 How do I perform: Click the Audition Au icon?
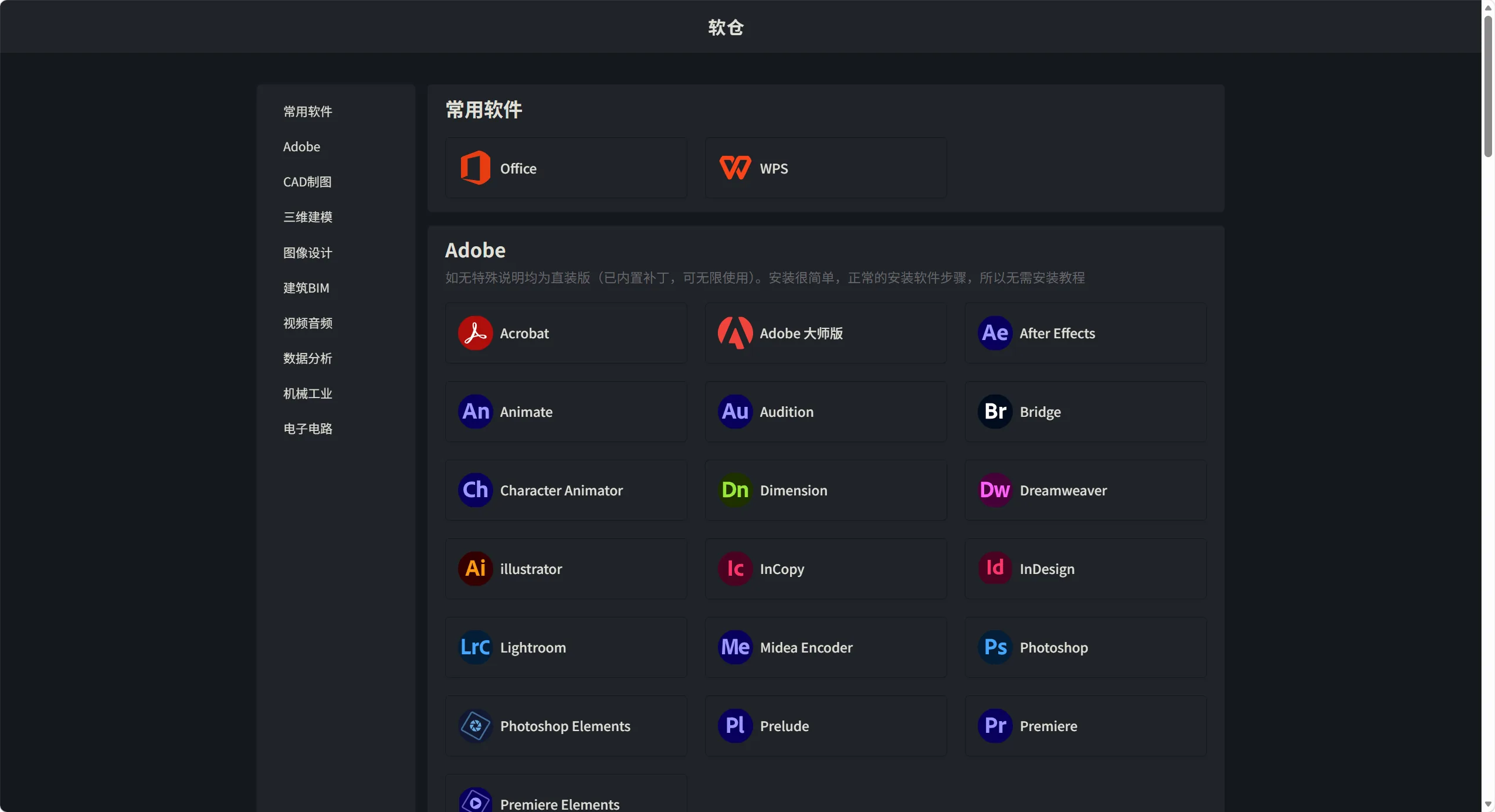735,412
